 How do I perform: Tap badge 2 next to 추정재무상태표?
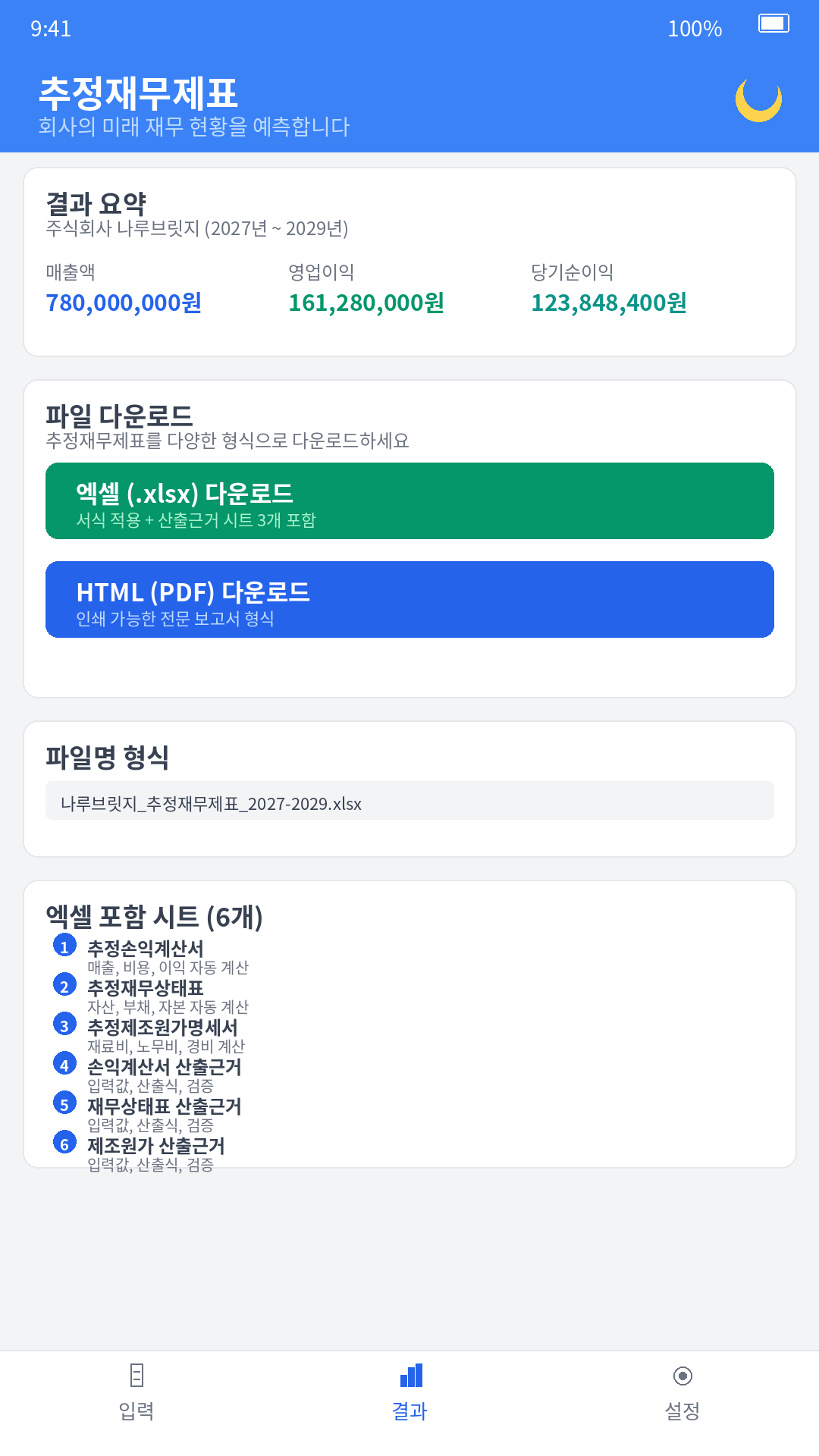click(x=64, y=985)
